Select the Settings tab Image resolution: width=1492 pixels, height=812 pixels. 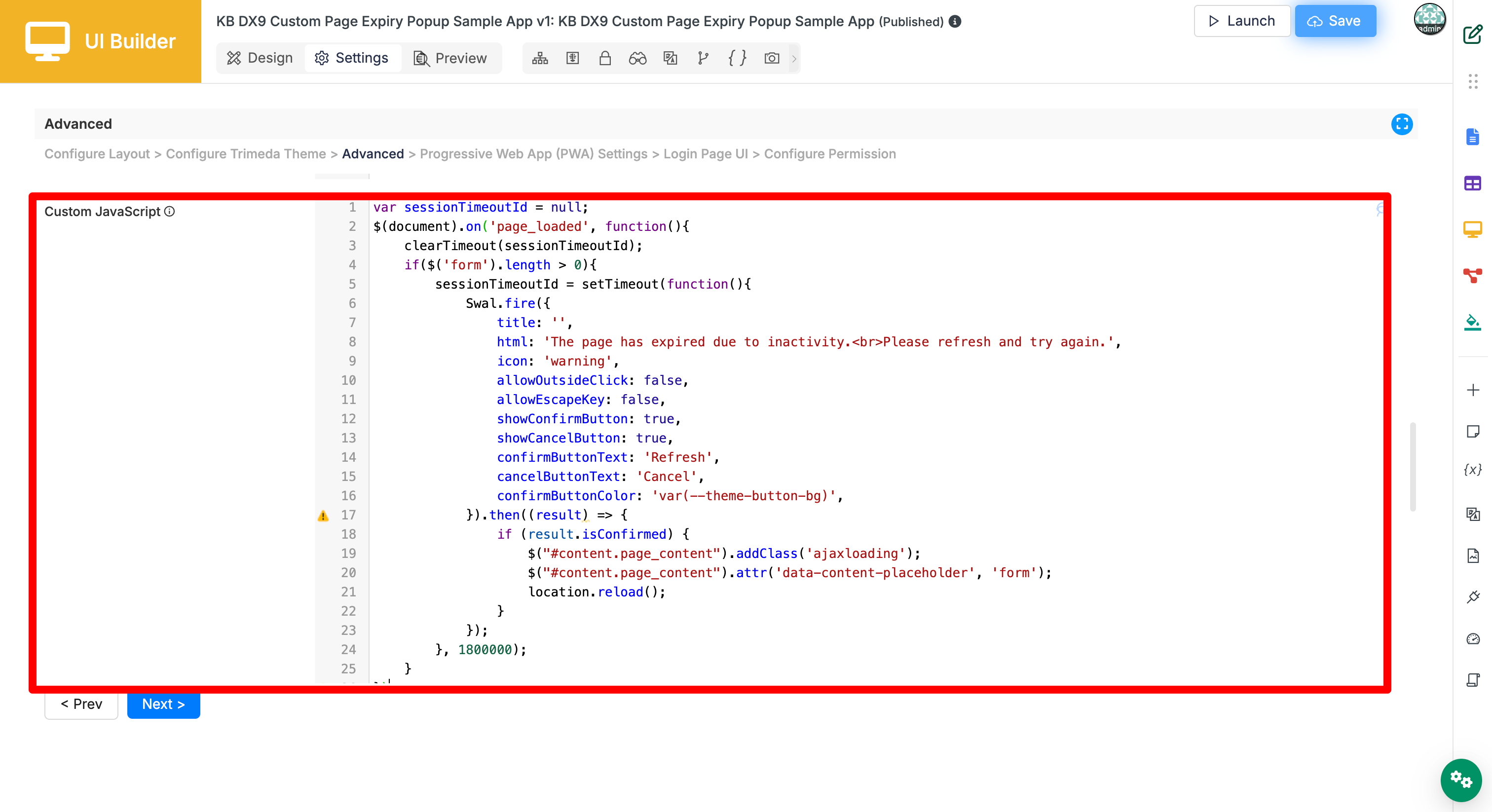[x=352, y=59]
